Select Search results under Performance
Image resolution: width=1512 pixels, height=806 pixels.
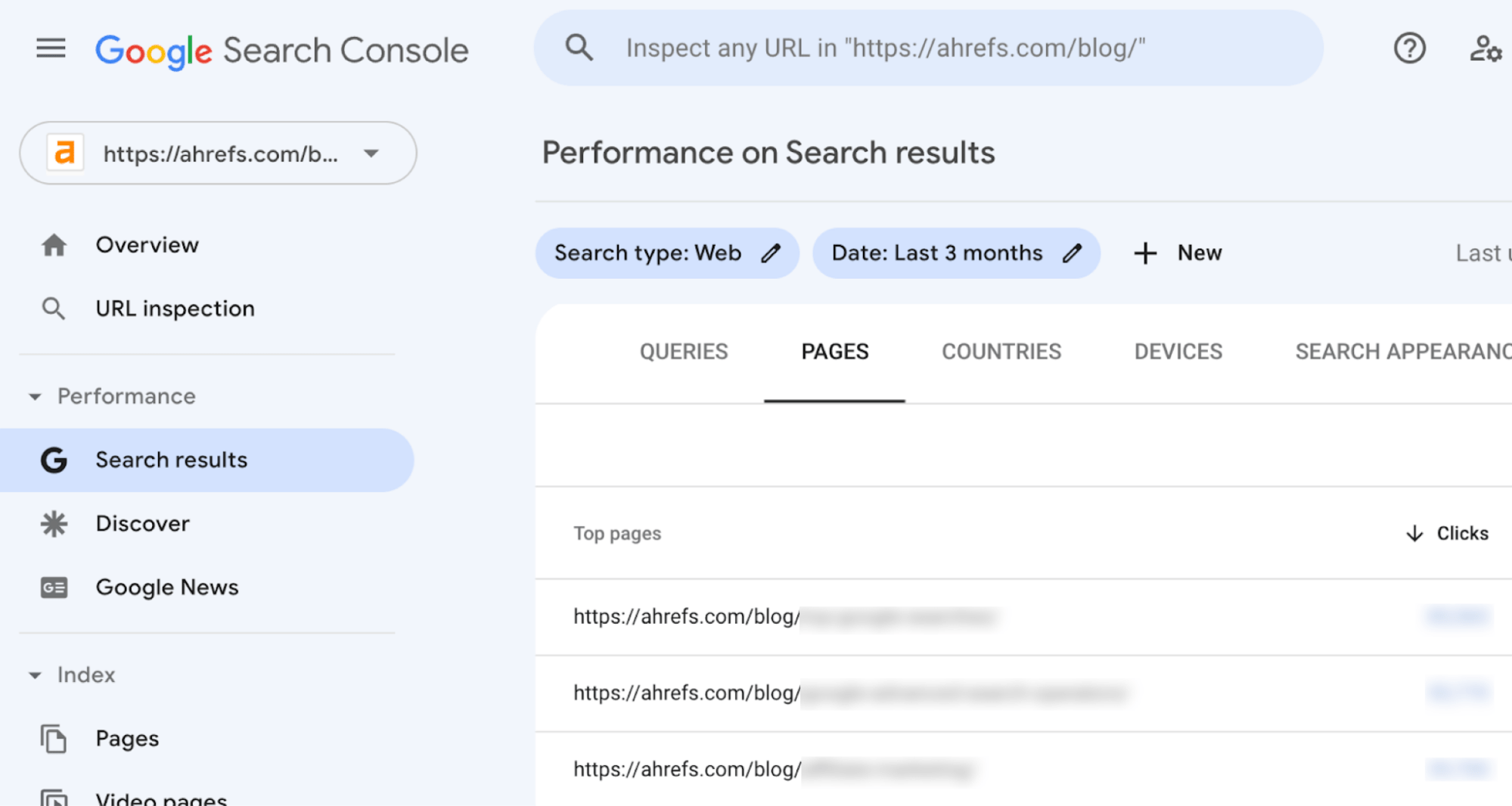pos(171,459)
